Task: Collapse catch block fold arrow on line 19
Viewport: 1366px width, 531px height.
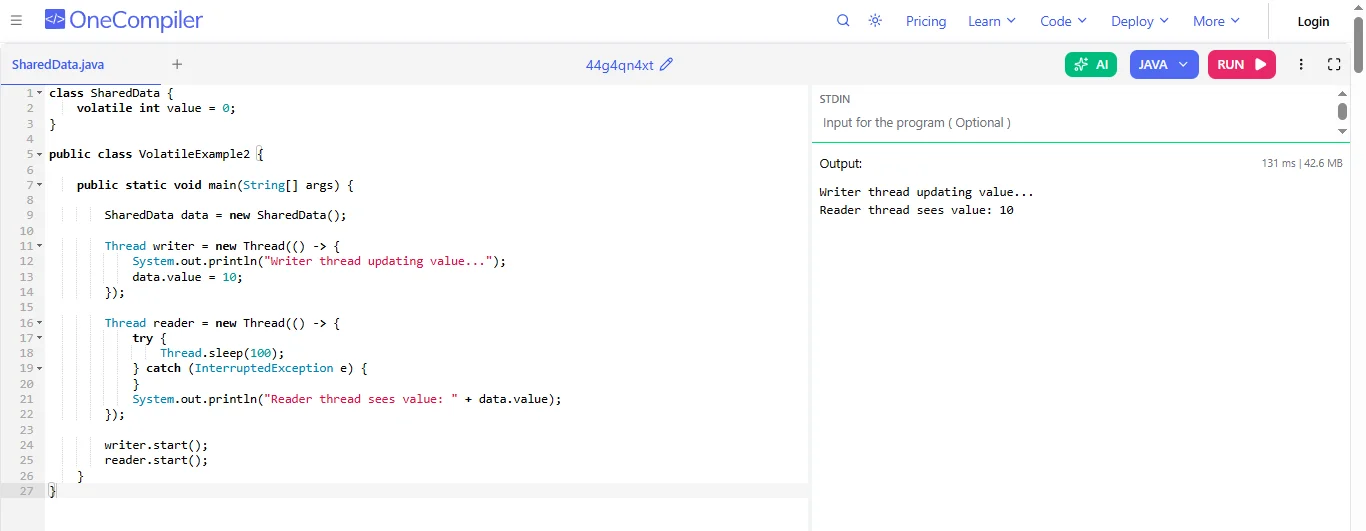Action: click(x=39, y=369)
